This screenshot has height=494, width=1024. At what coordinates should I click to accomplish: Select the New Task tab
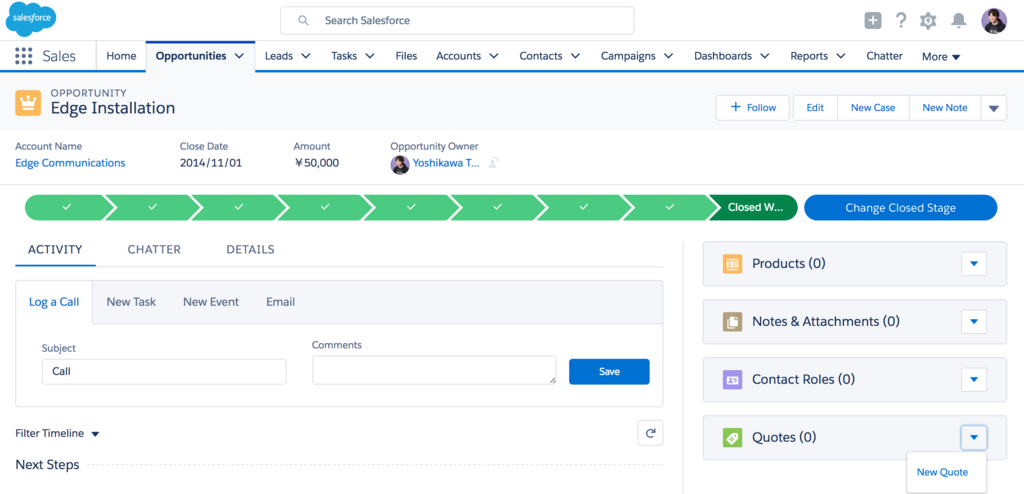pos(131,302)
